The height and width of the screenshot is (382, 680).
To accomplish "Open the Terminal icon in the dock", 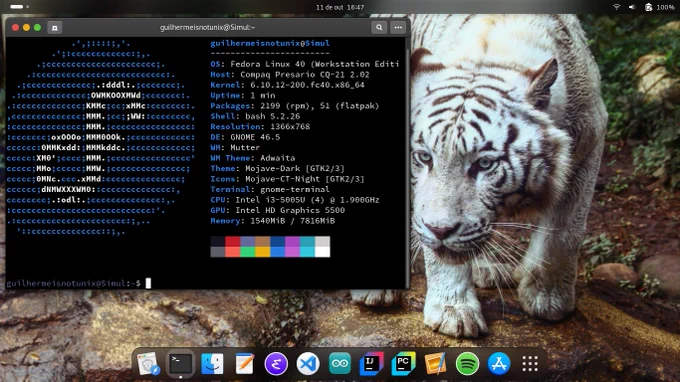I will (180, 364).
